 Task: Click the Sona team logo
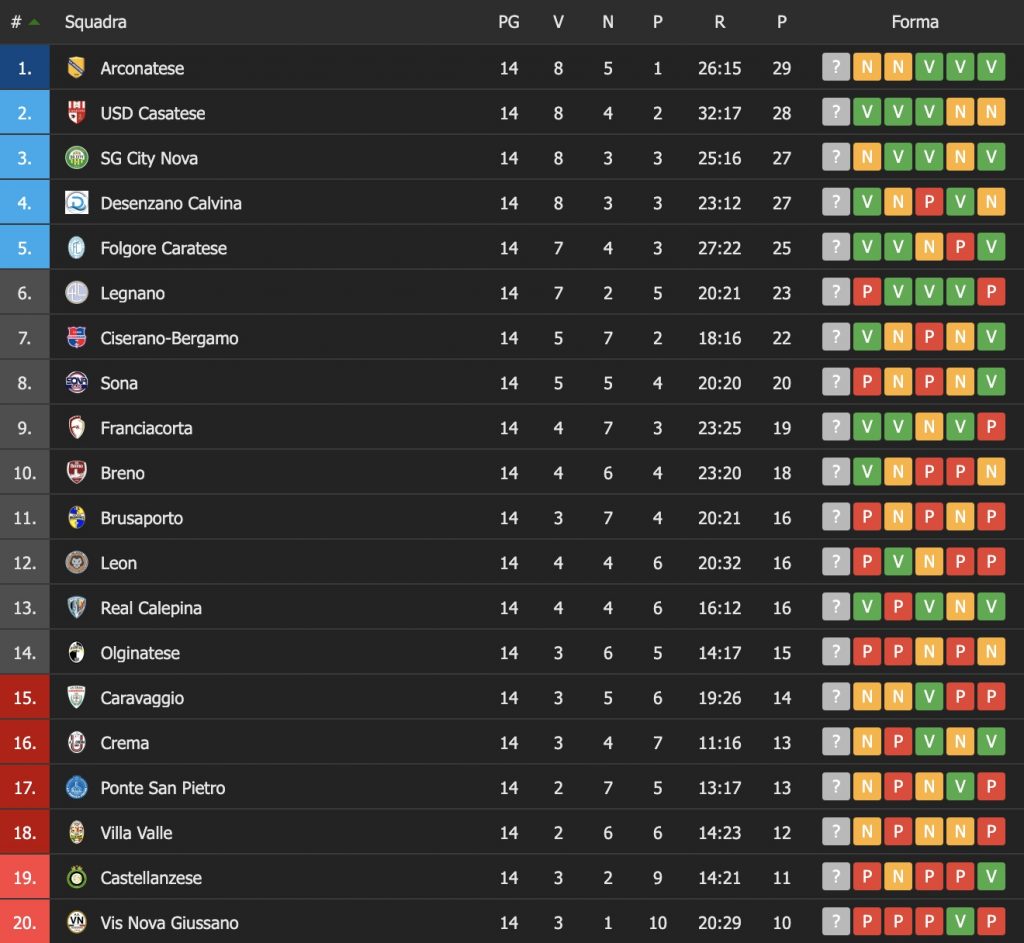coord(76,383)
